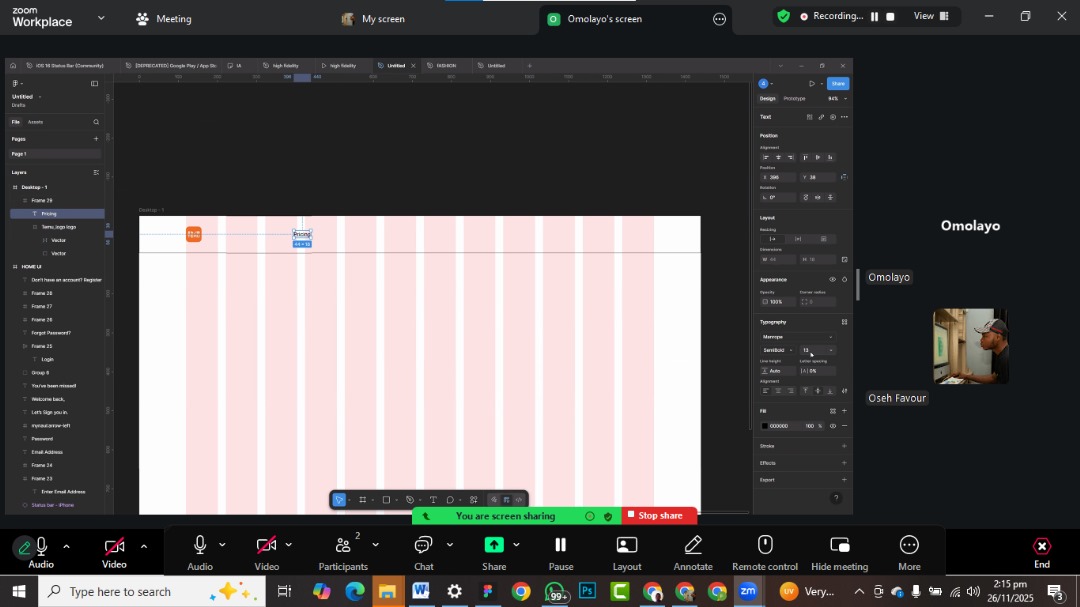Click text align left in Typography
The image size is (1080, 607).
click(x=765, y=391)
